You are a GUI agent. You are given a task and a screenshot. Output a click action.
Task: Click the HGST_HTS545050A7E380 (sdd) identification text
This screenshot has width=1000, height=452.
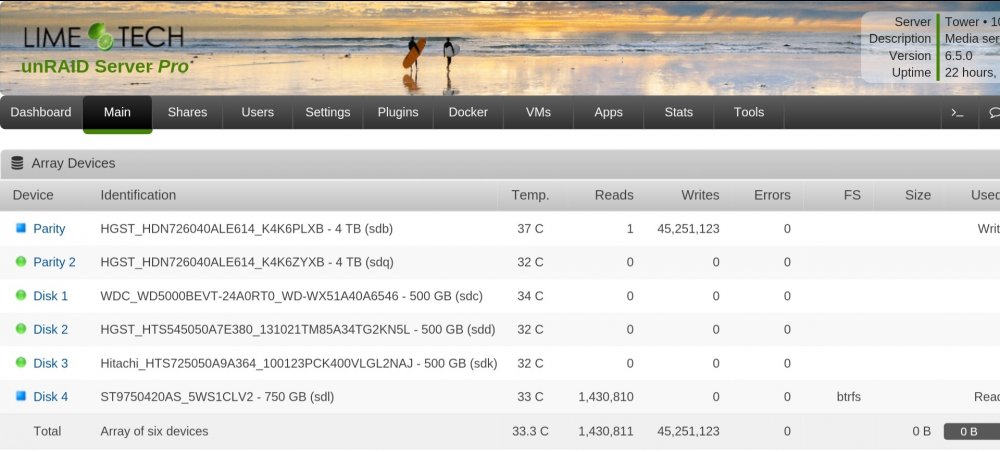point(298,330)
